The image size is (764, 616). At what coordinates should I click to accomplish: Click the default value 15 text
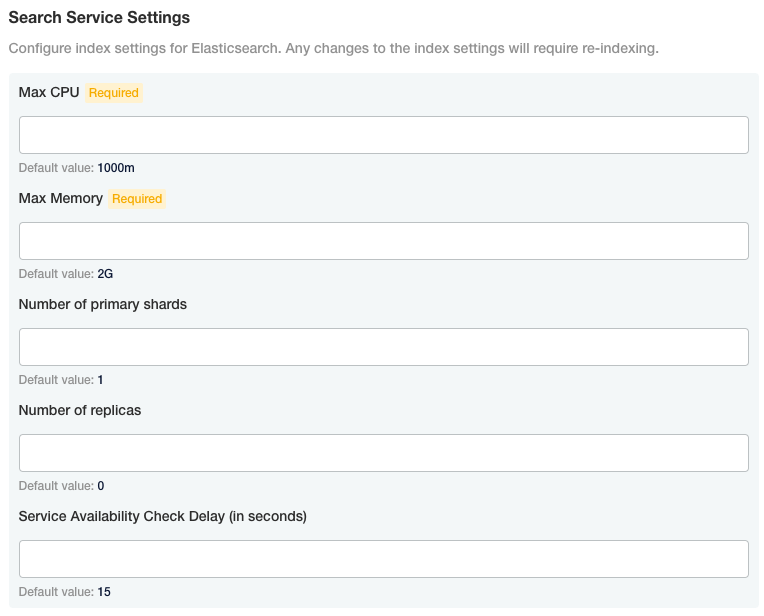coord(104,592)
